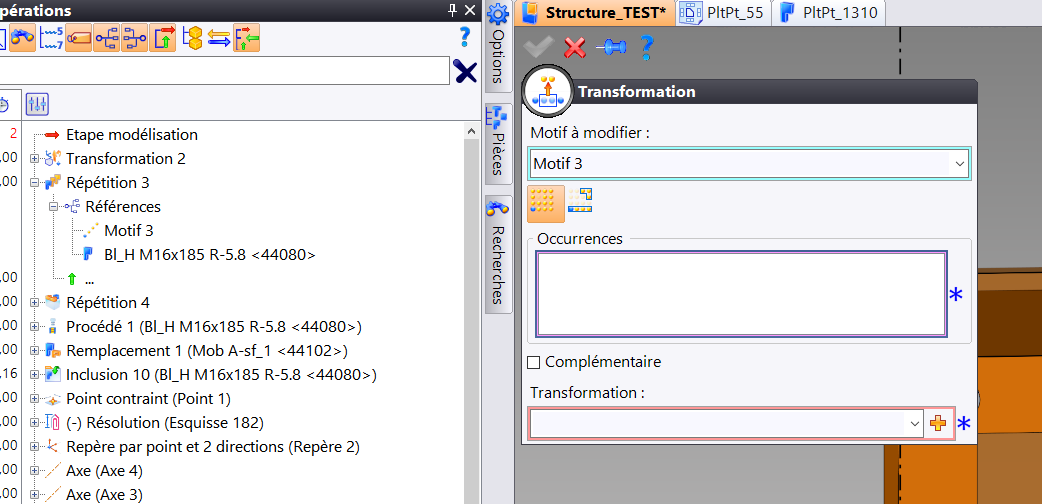Viewport: 1042px width, 504px height.
Task: Click inside the Occurrences list box
Action: (741, 294)
